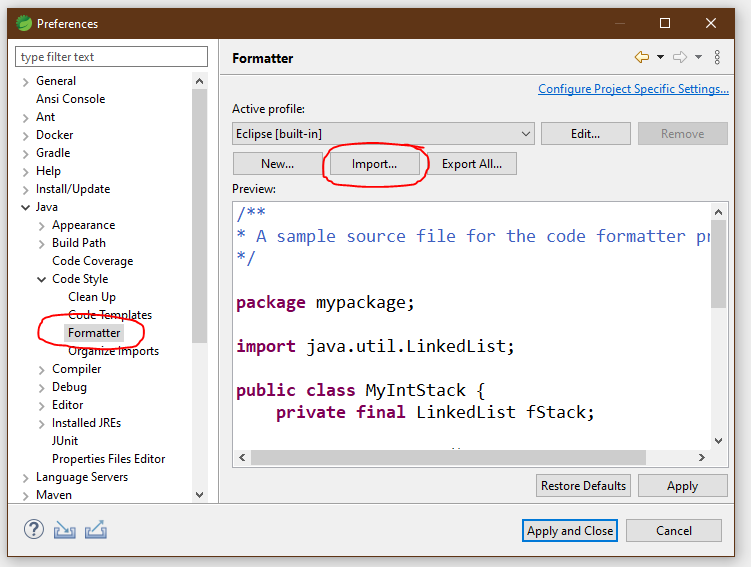Click the New... button

[278, 164]
